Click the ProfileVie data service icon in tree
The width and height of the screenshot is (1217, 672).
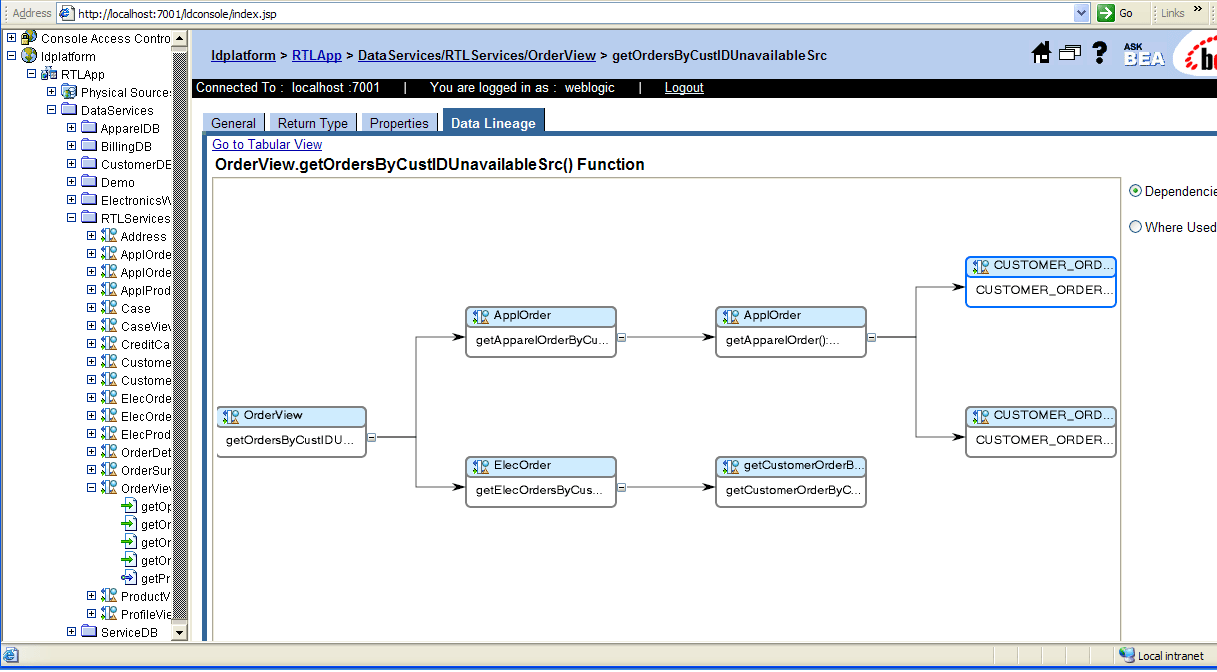click(x=109, y=614)
